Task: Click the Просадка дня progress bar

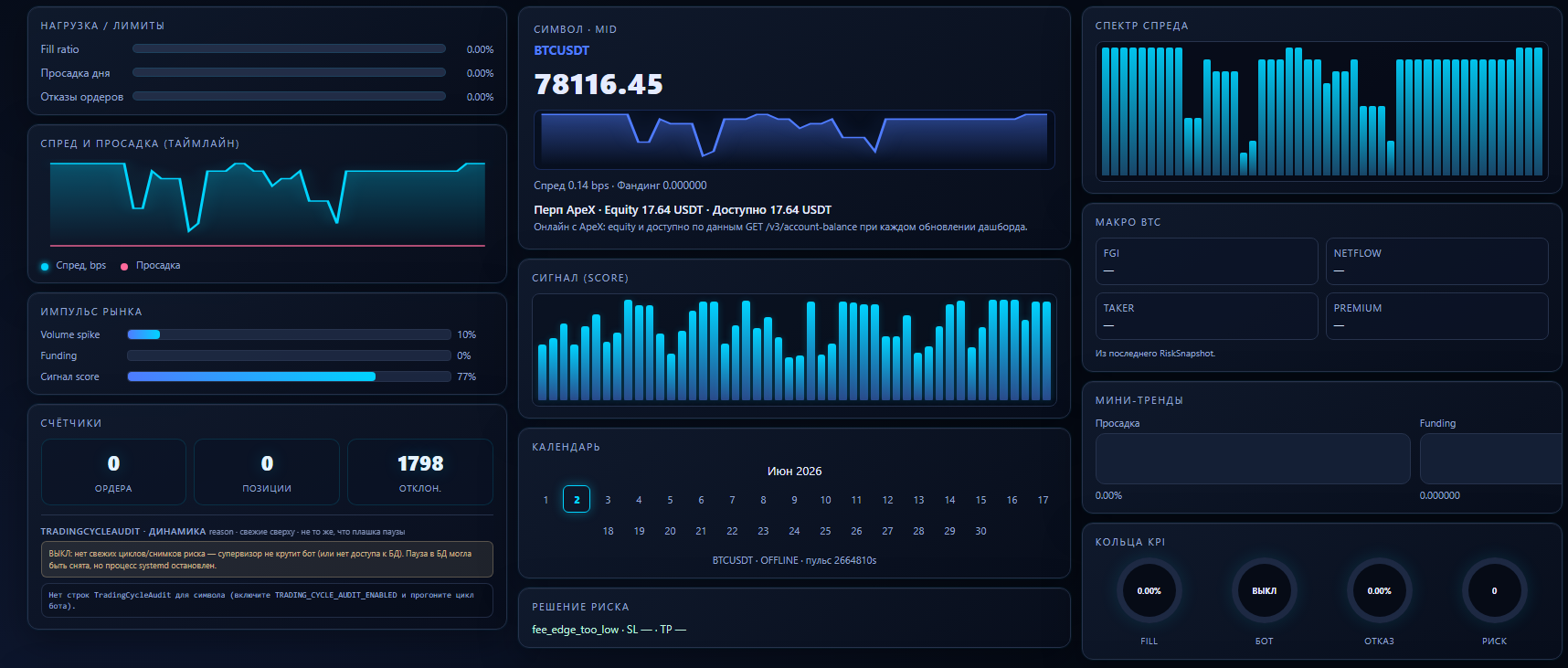Action: [x=289, y=72]
